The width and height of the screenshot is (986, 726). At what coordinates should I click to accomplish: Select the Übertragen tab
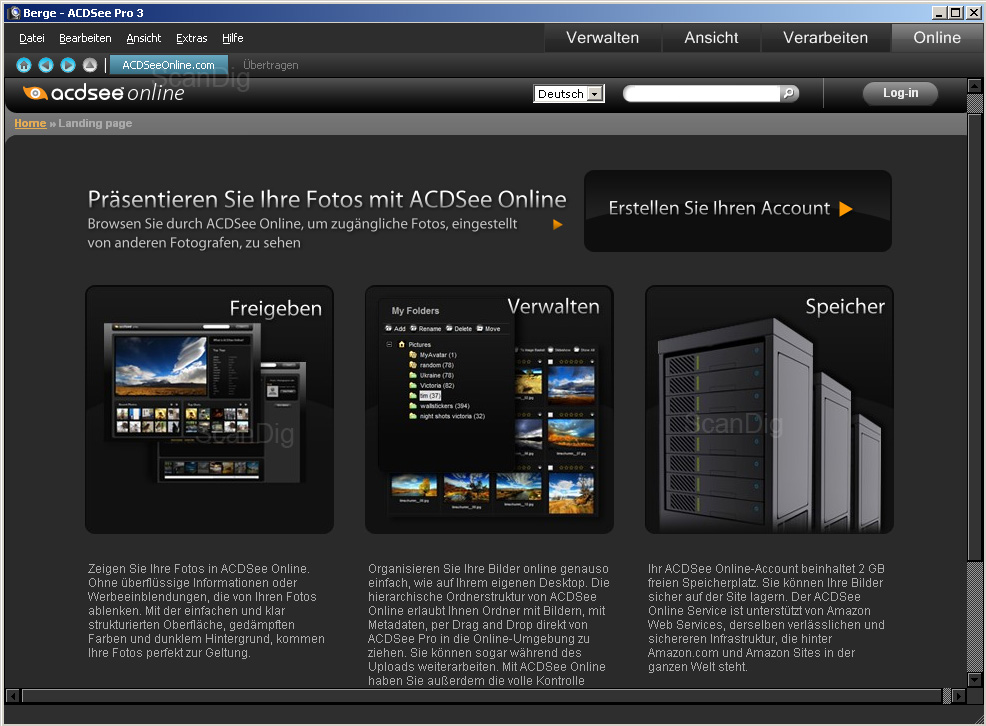point(270,65)
